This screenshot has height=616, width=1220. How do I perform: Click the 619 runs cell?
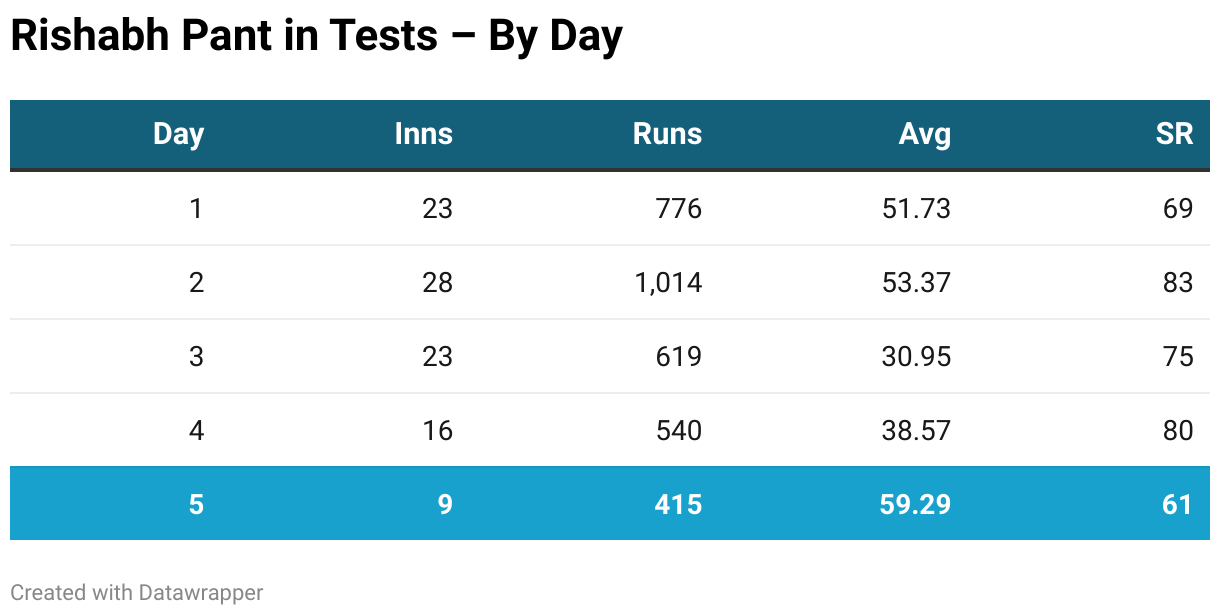coord(678,356)
